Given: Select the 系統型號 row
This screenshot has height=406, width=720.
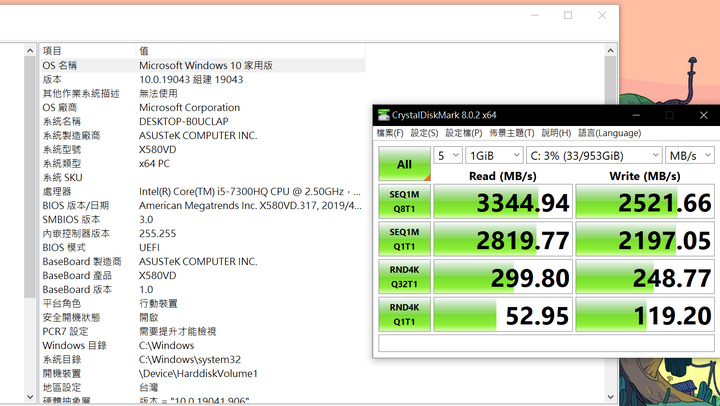Looking at the screenshot, I should tap(202, 149).
